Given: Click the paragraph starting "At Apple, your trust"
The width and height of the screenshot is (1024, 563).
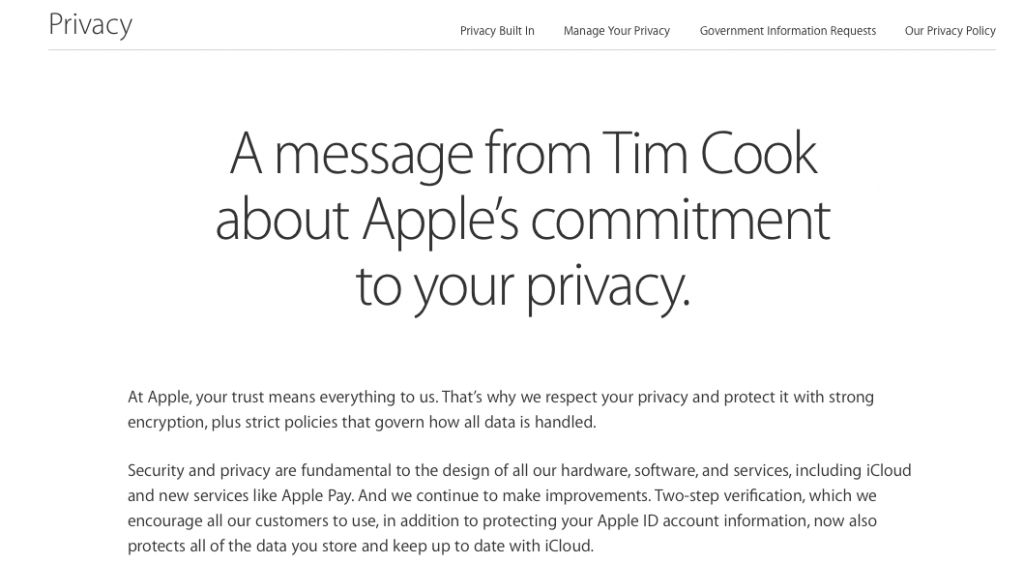Looking at the screenshot, I should pyautogui.click(x=500, y=410).
